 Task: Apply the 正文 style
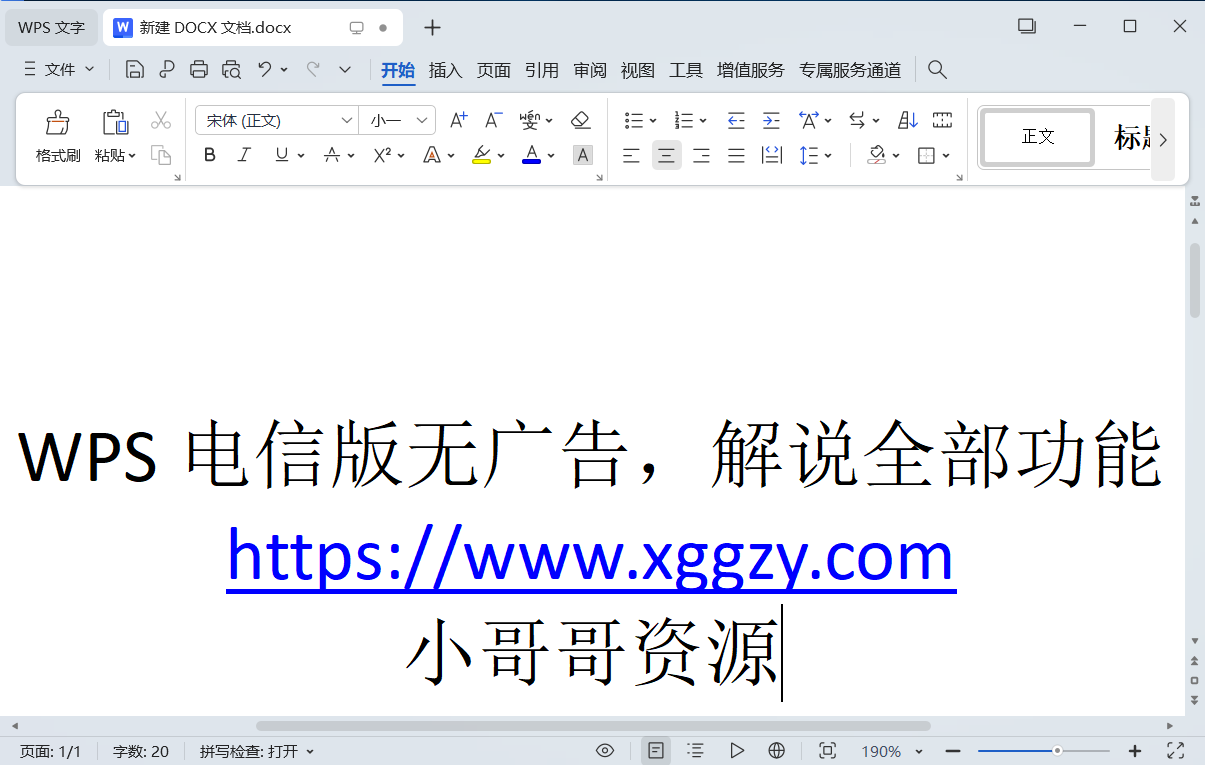coord(1038,137)
